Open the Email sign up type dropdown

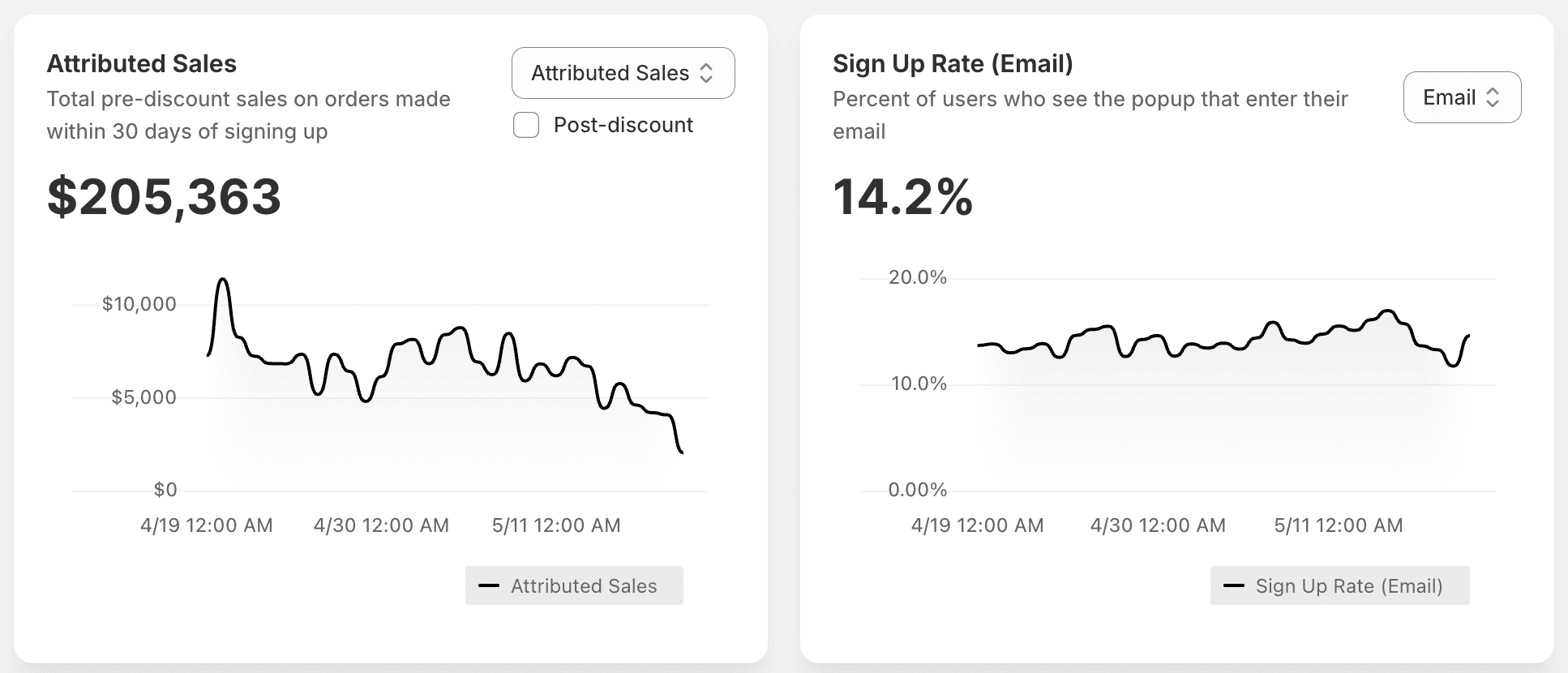coord(1462,97)
